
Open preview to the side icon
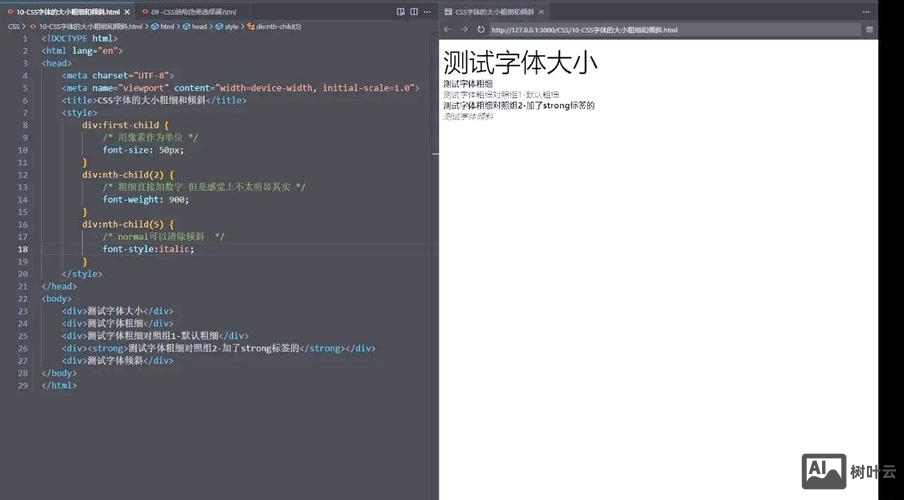click(x=401, y=12)
